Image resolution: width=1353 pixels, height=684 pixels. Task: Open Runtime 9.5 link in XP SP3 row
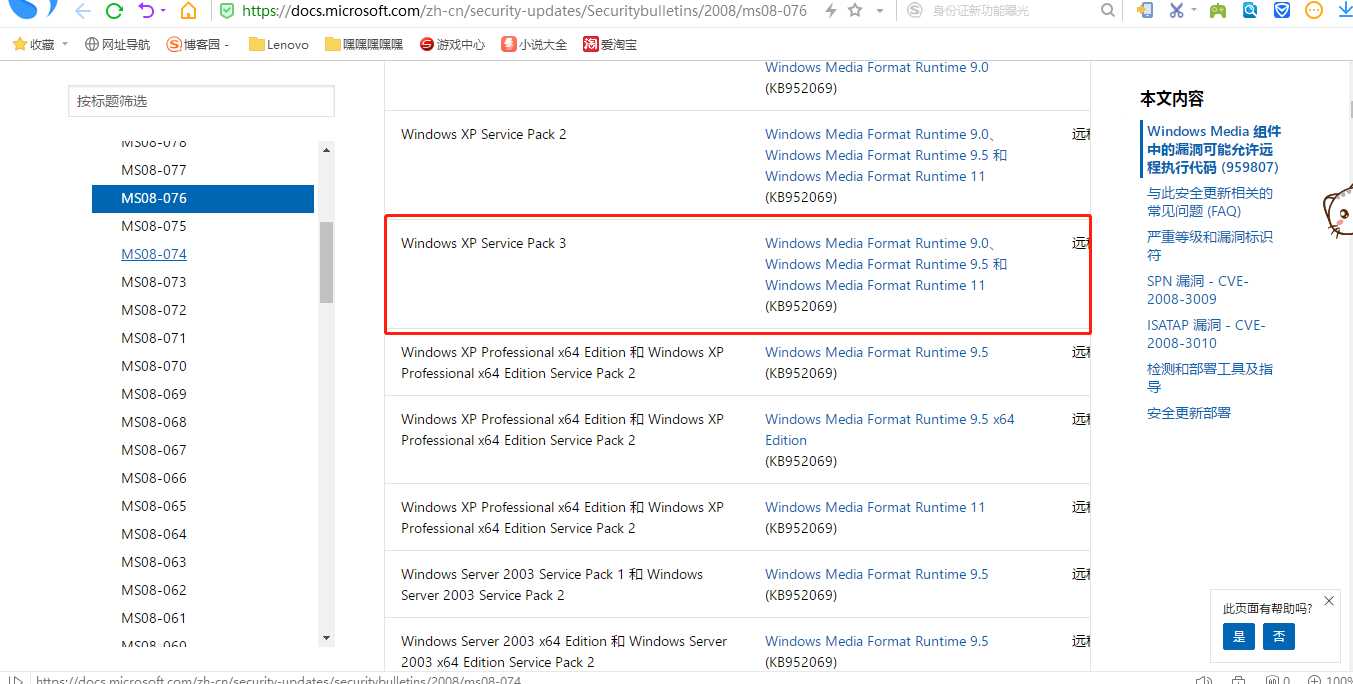876,264
